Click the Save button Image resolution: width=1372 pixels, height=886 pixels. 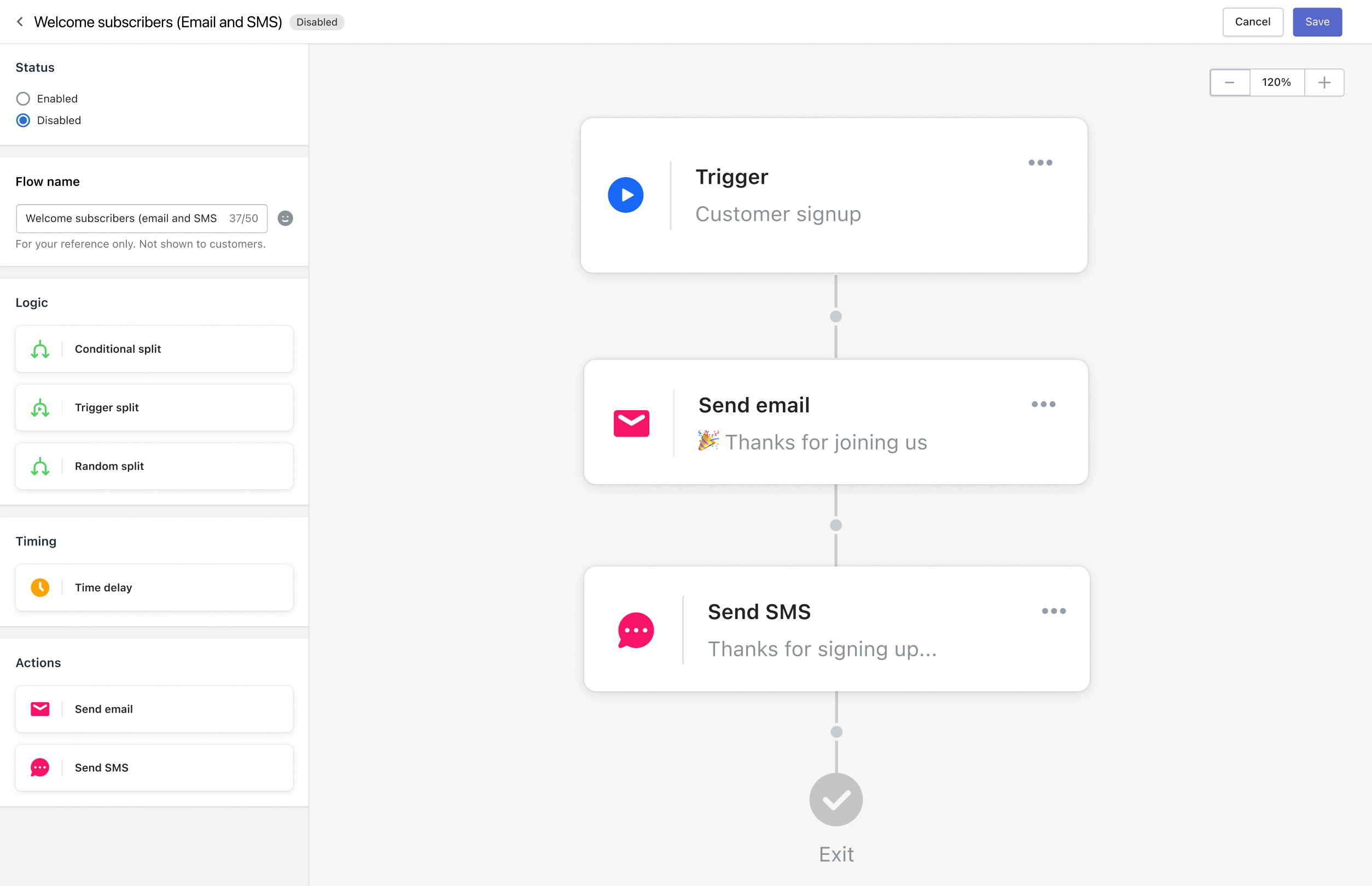(1317, 21)
